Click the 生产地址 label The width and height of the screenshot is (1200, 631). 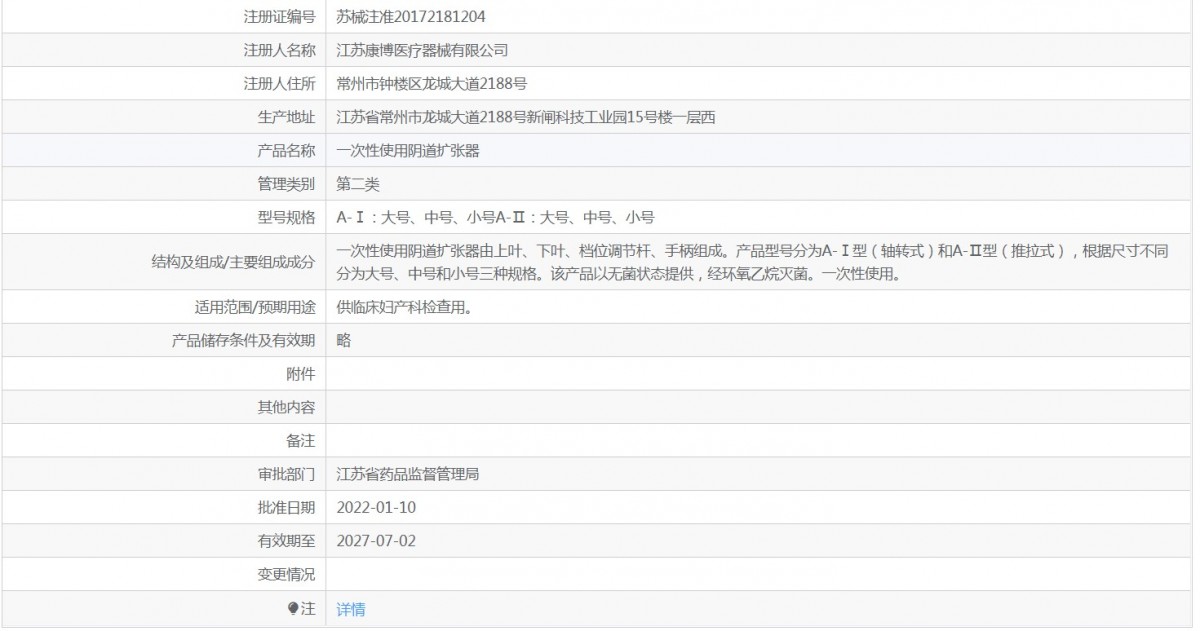(x=286, y=117)
